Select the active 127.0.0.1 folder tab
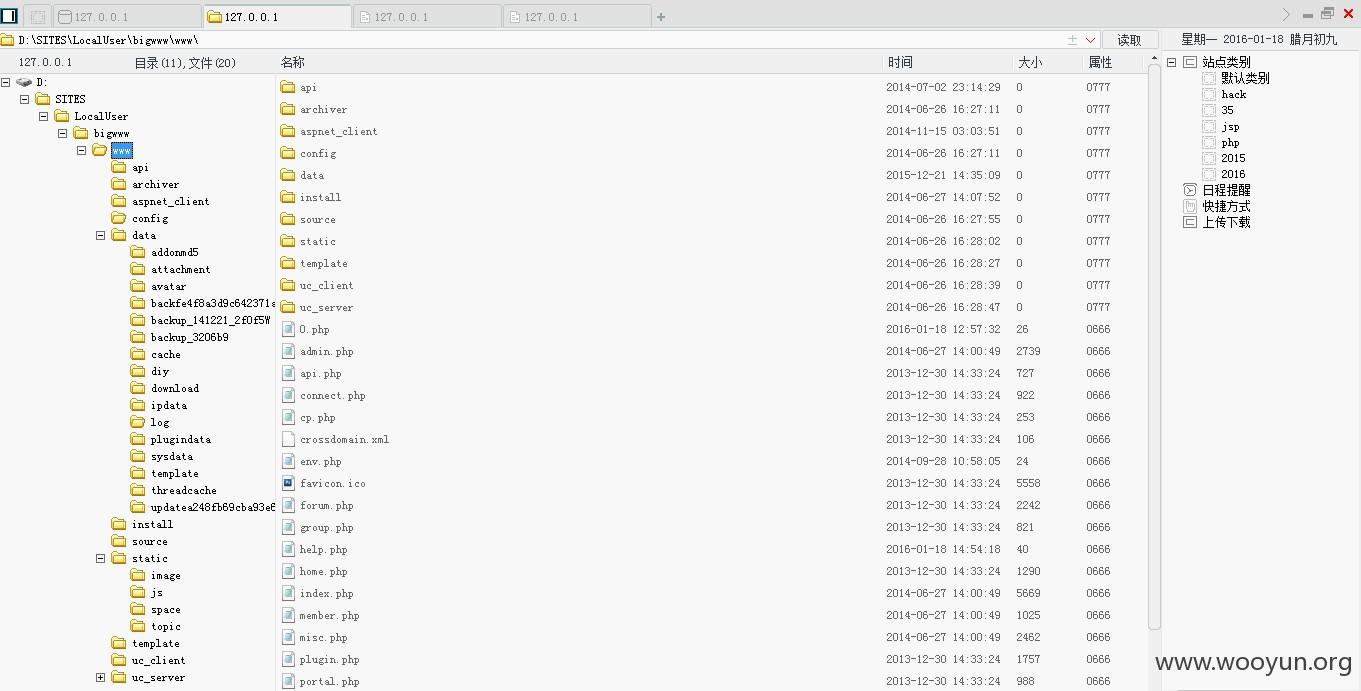 pos(277,17)
